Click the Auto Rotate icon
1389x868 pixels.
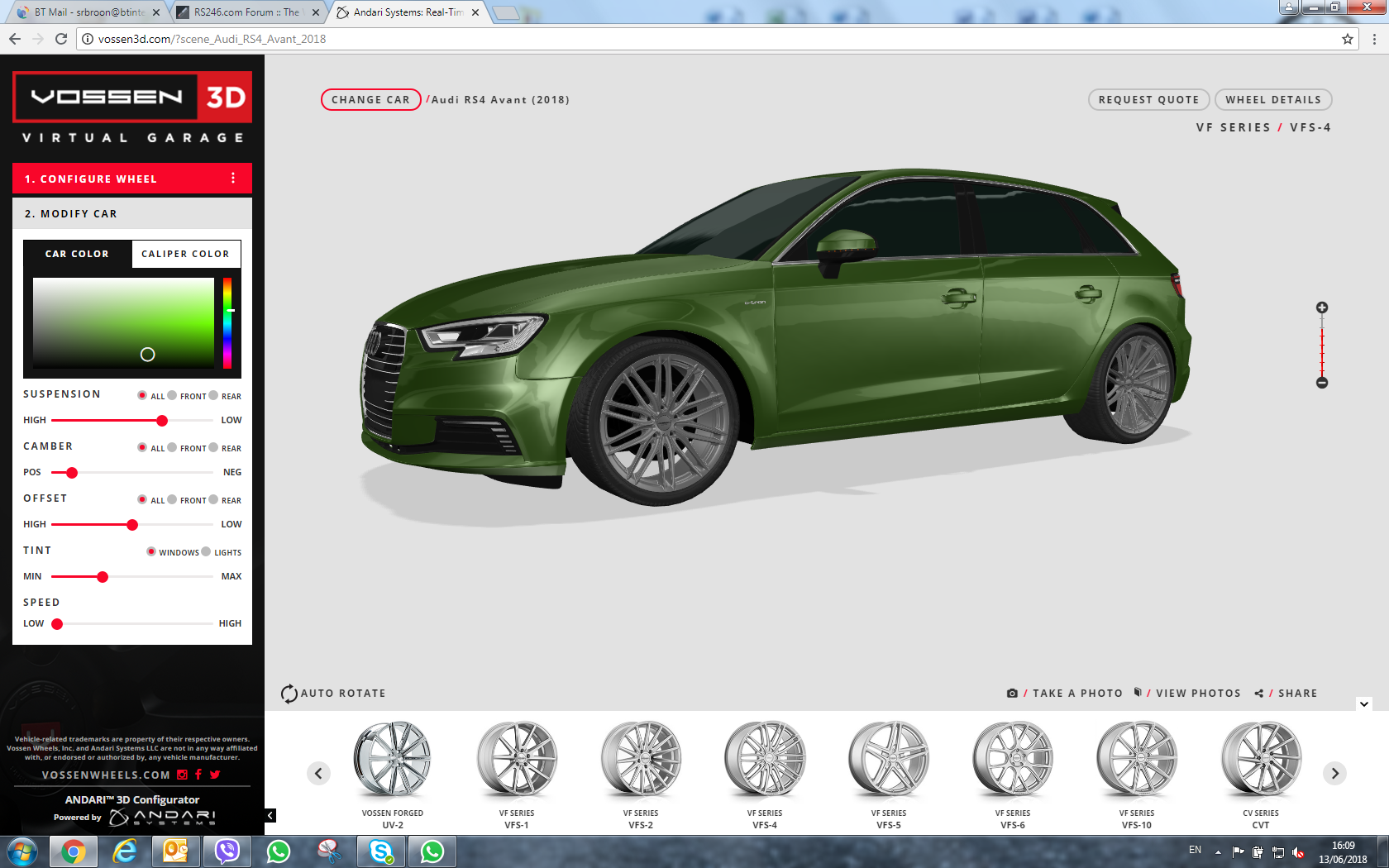click(x=289, y=694)
